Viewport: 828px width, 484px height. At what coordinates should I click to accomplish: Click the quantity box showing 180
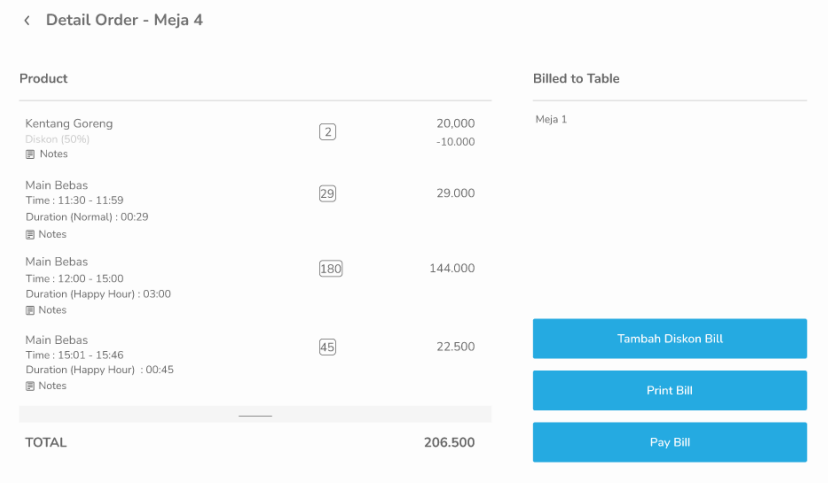point(330,269)
